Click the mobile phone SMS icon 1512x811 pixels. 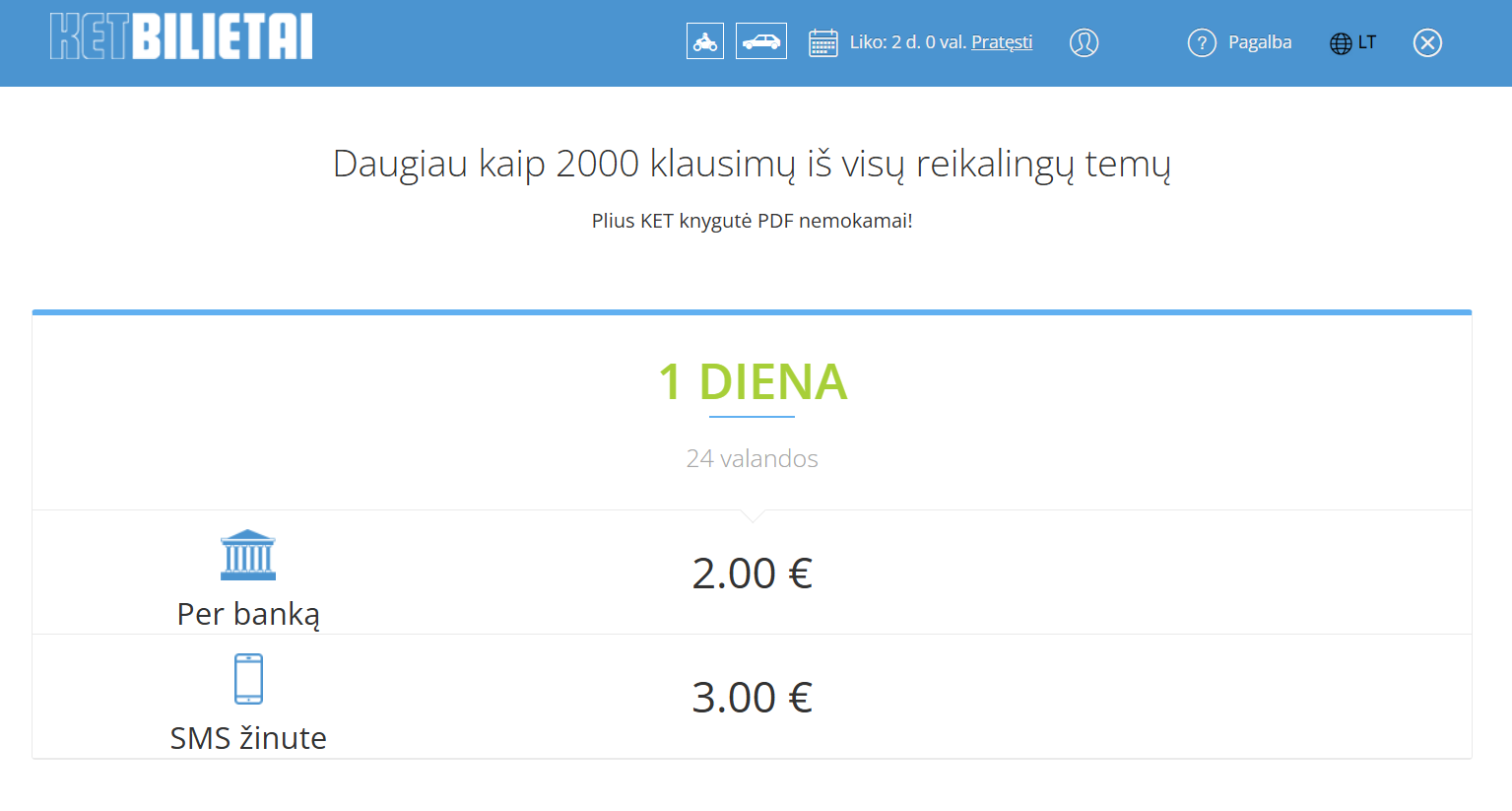(x=248, y=679)
